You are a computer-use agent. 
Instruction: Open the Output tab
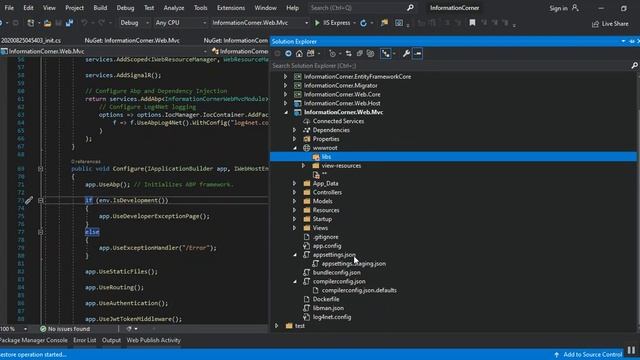point(111,340)
